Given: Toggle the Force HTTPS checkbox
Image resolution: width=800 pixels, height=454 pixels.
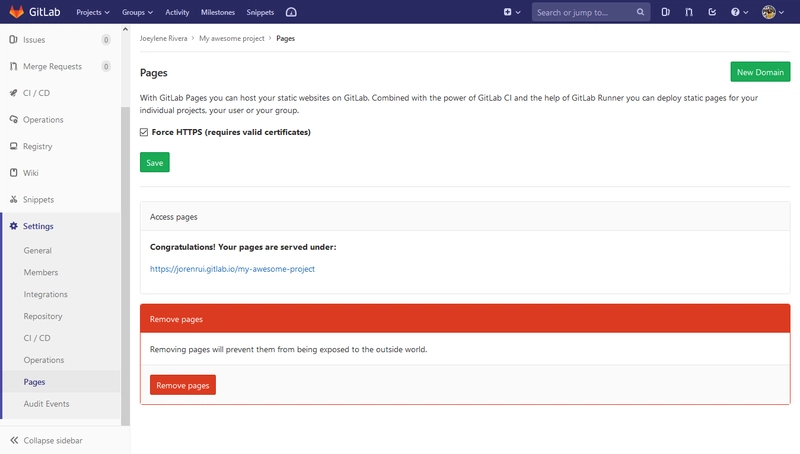Looking at the screenshot, I should point(144,132).
